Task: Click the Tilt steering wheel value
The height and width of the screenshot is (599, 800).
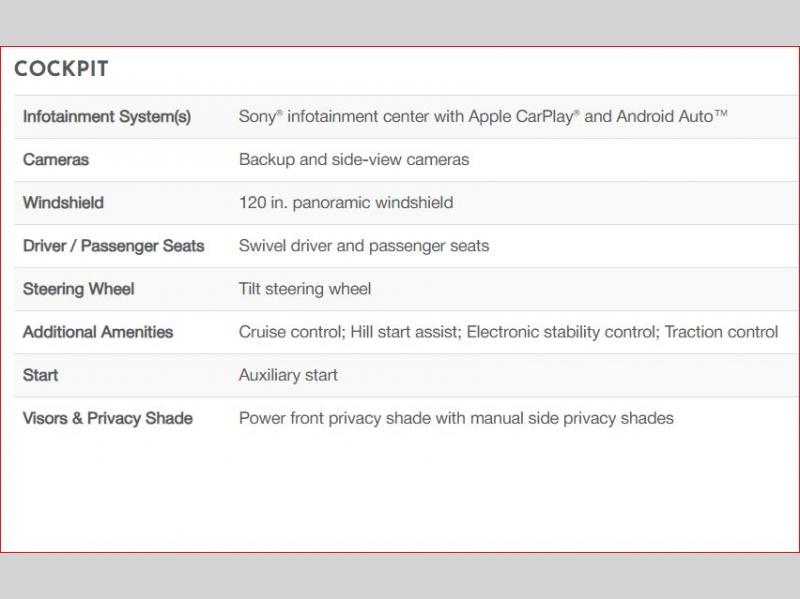Action: (305, 289)
